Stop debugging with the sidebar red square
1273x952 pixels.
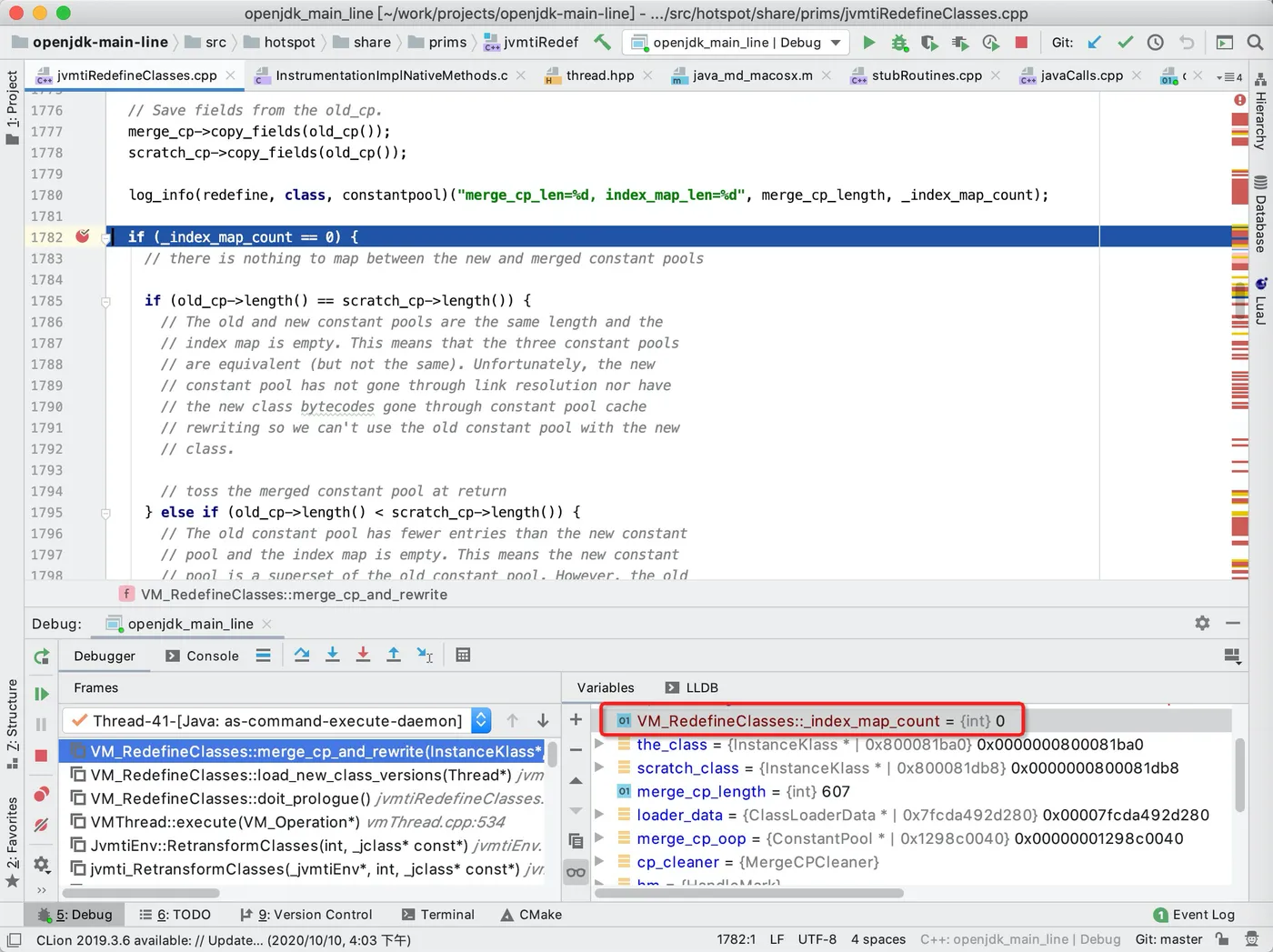[x=42, y=756]
